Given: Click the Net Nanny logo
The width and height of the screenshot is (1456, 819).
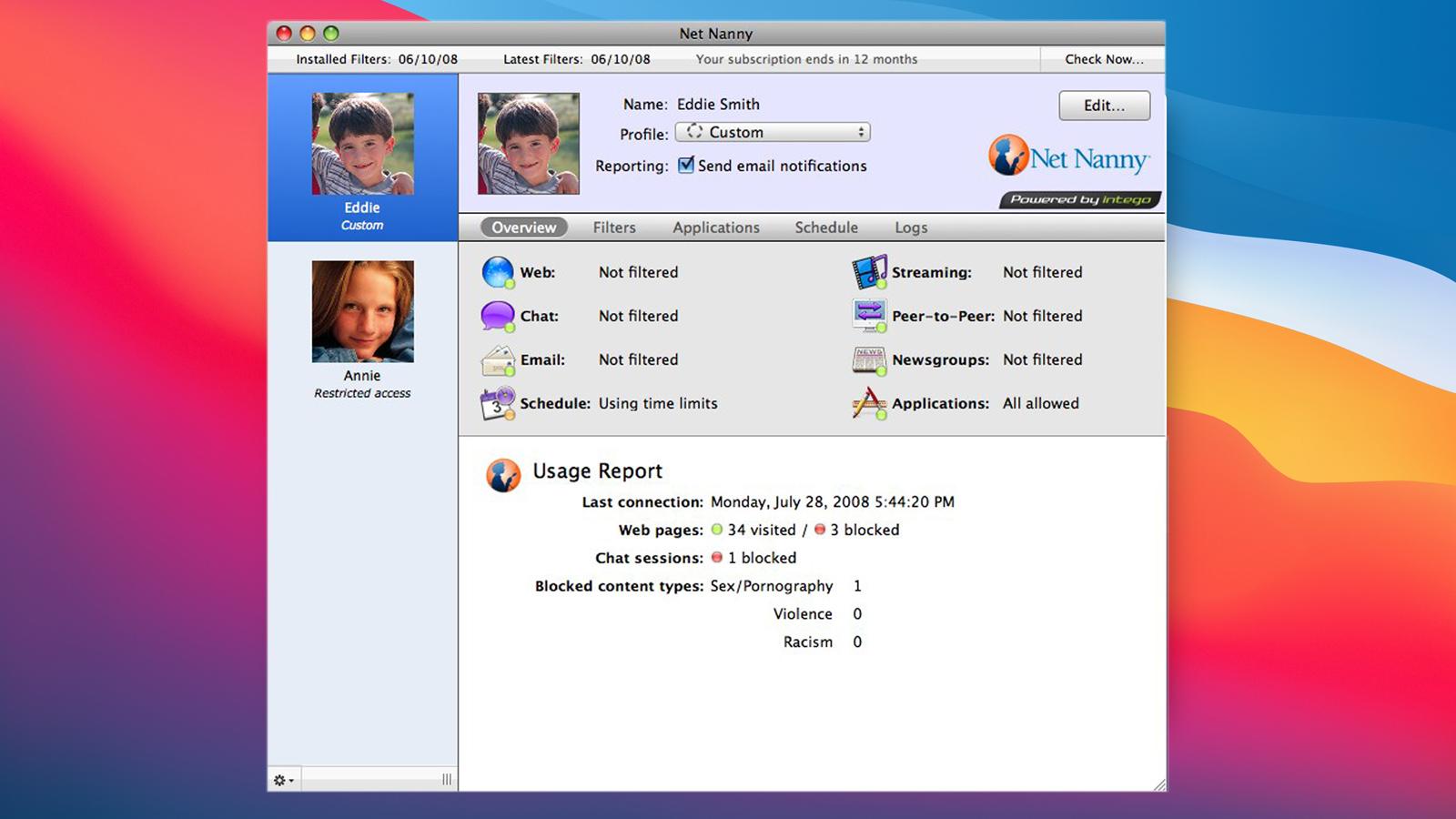Looking at the screenshot, I should (x=1069, y=157).
